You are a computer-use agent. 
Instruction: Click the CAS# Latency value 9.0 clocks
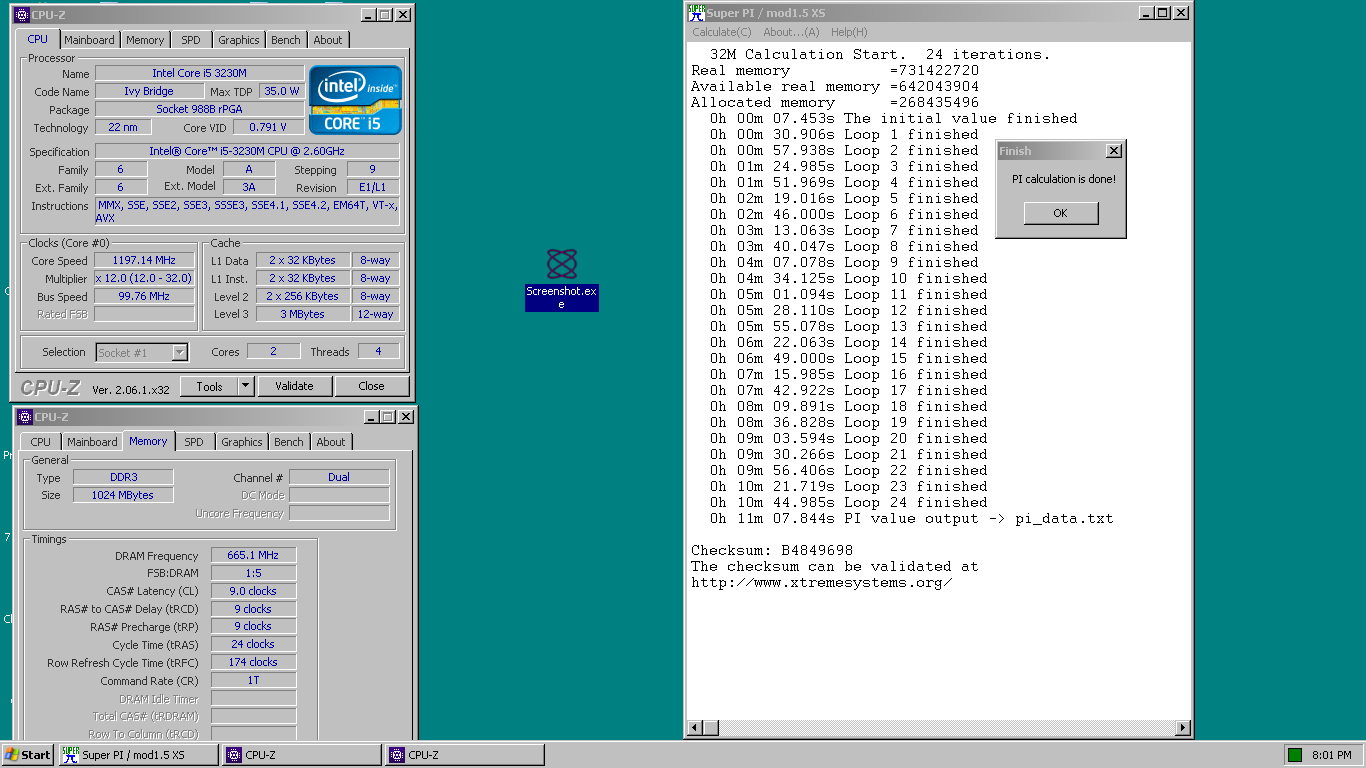click(x=253, y=591)
